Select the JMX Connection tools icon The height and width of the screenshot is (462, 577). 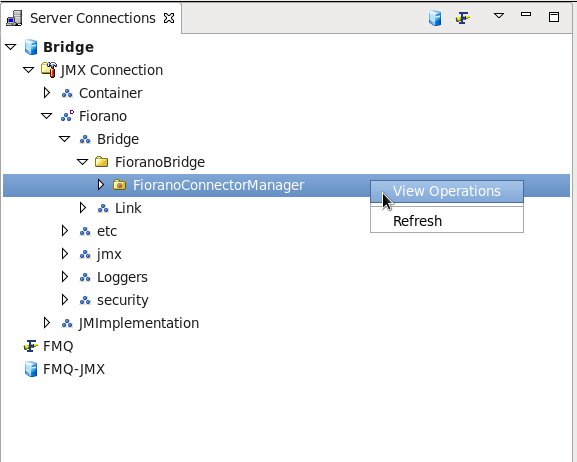click(x=49, y=70)
